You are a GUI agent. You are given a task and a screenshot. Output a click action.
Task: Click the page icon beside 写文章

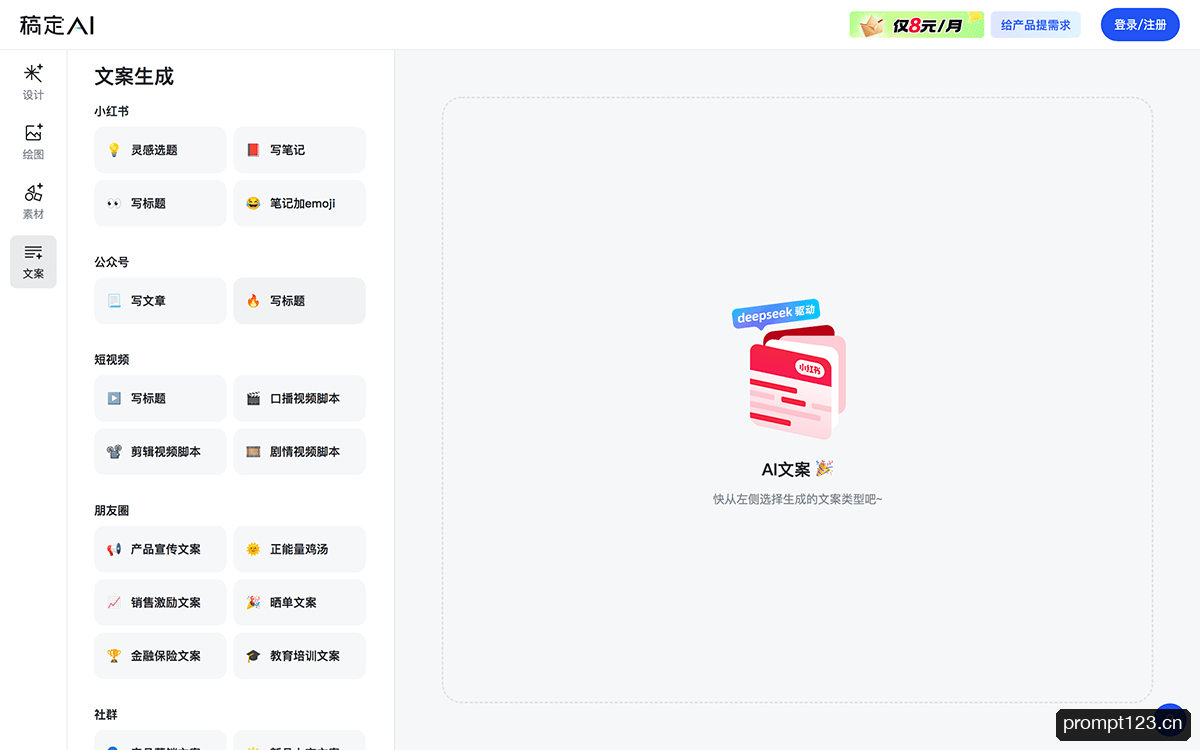[x=114, y=301]
